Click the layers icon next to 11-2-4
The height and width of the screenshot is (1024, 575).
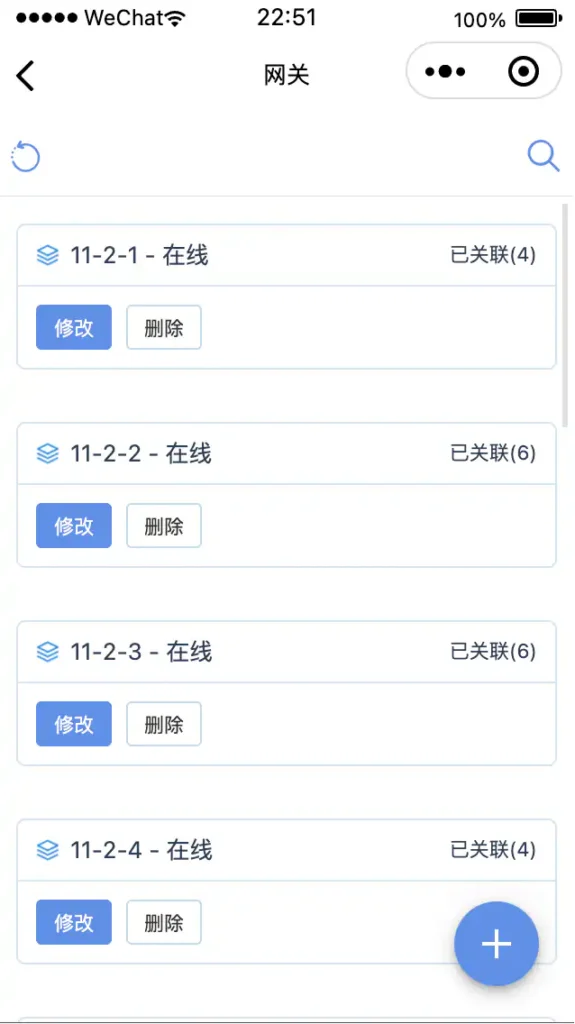48,850
